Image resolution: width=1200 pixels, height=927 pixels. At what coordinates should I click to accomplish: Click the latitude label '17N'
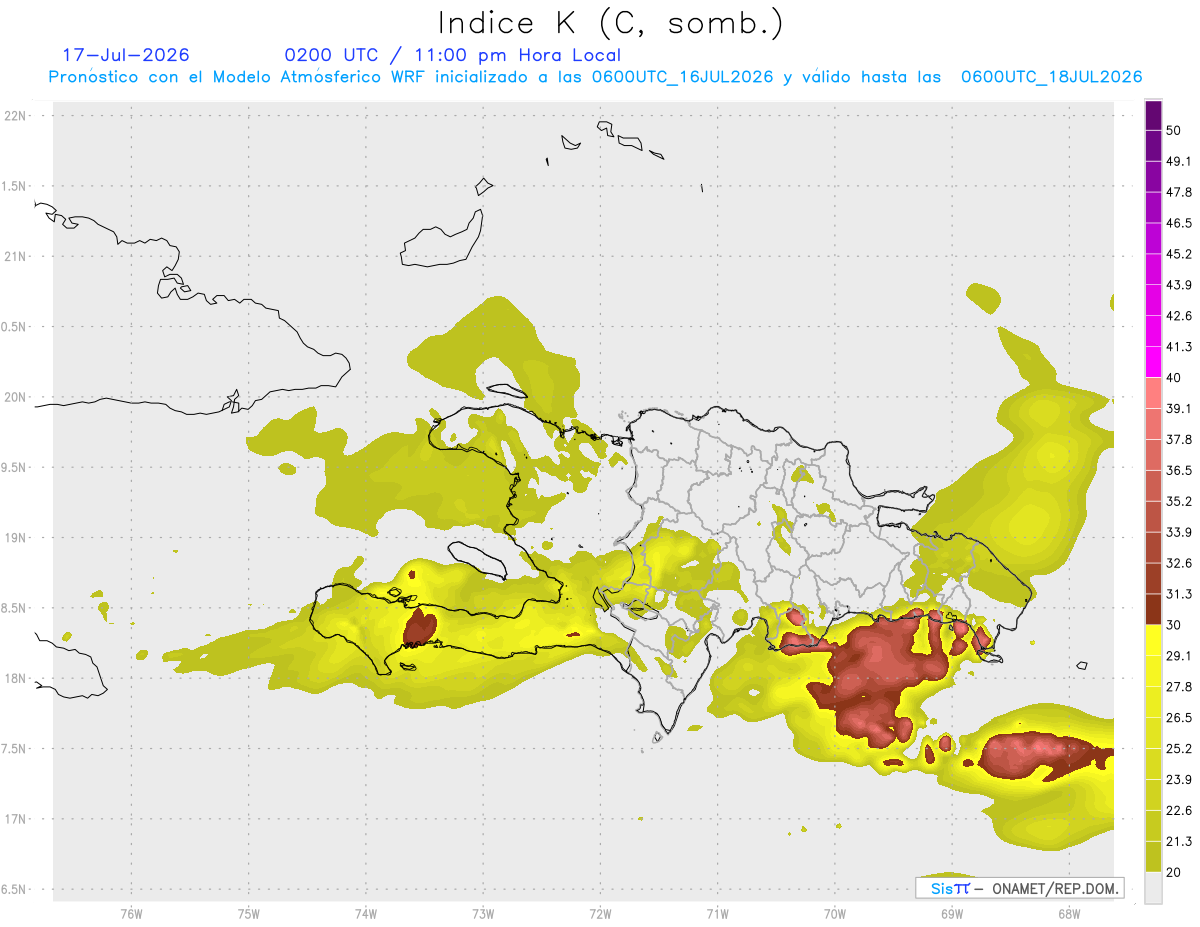point(15,819)
